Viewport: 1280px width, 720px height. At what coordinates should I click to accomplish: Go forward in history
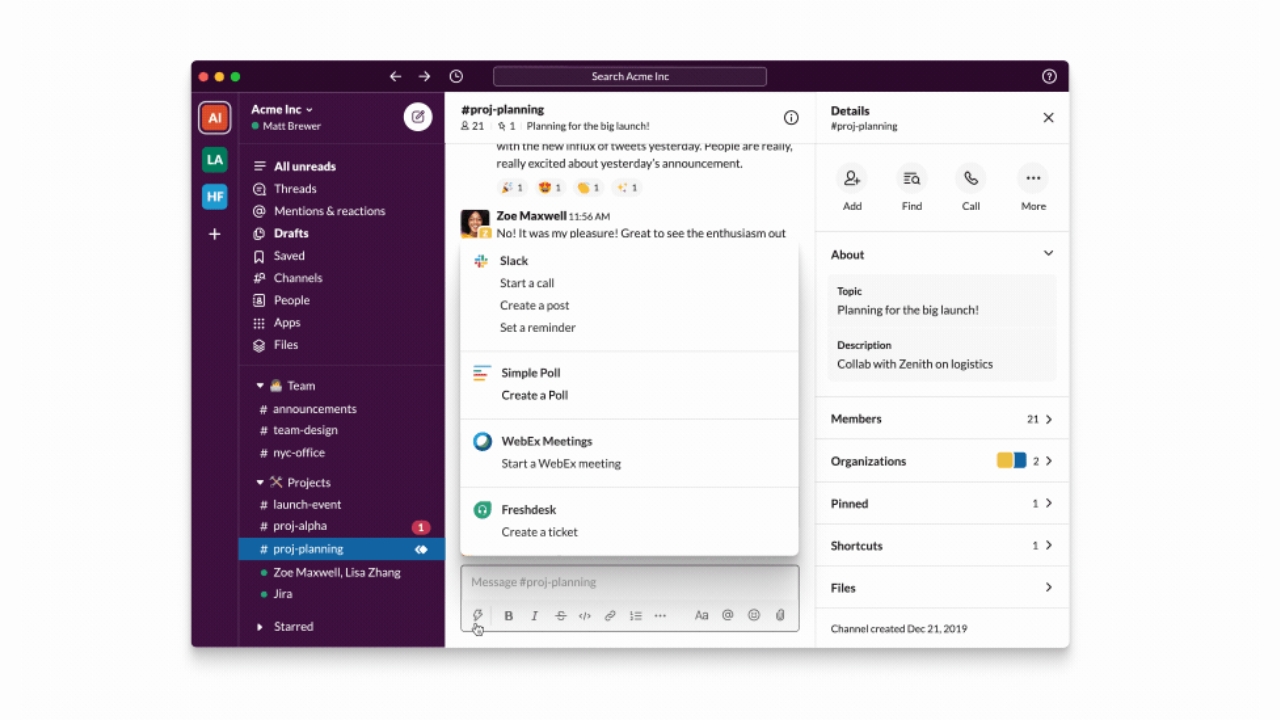(425, 76)
